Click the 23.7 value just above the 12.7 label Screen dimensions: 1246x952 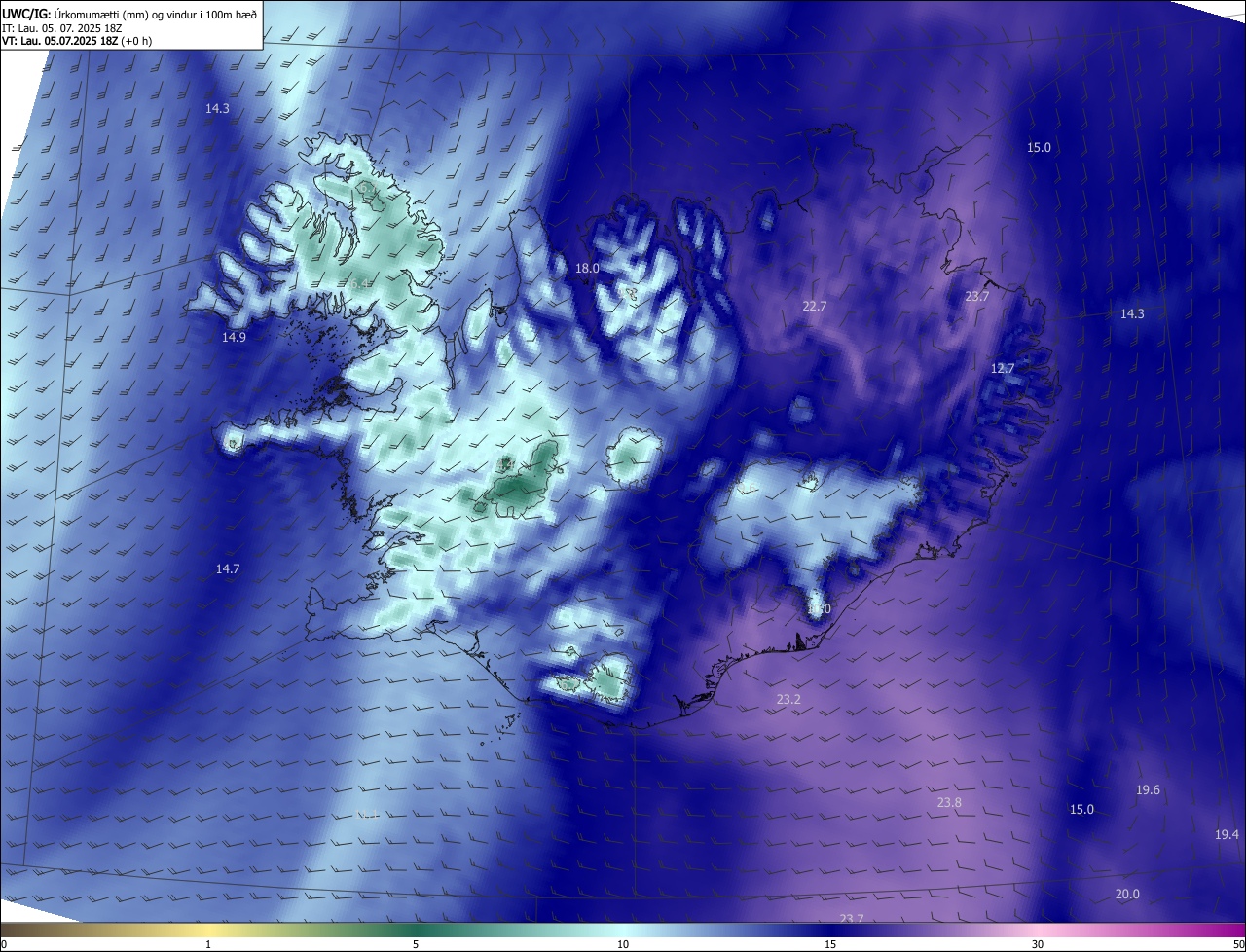point(976,296)
